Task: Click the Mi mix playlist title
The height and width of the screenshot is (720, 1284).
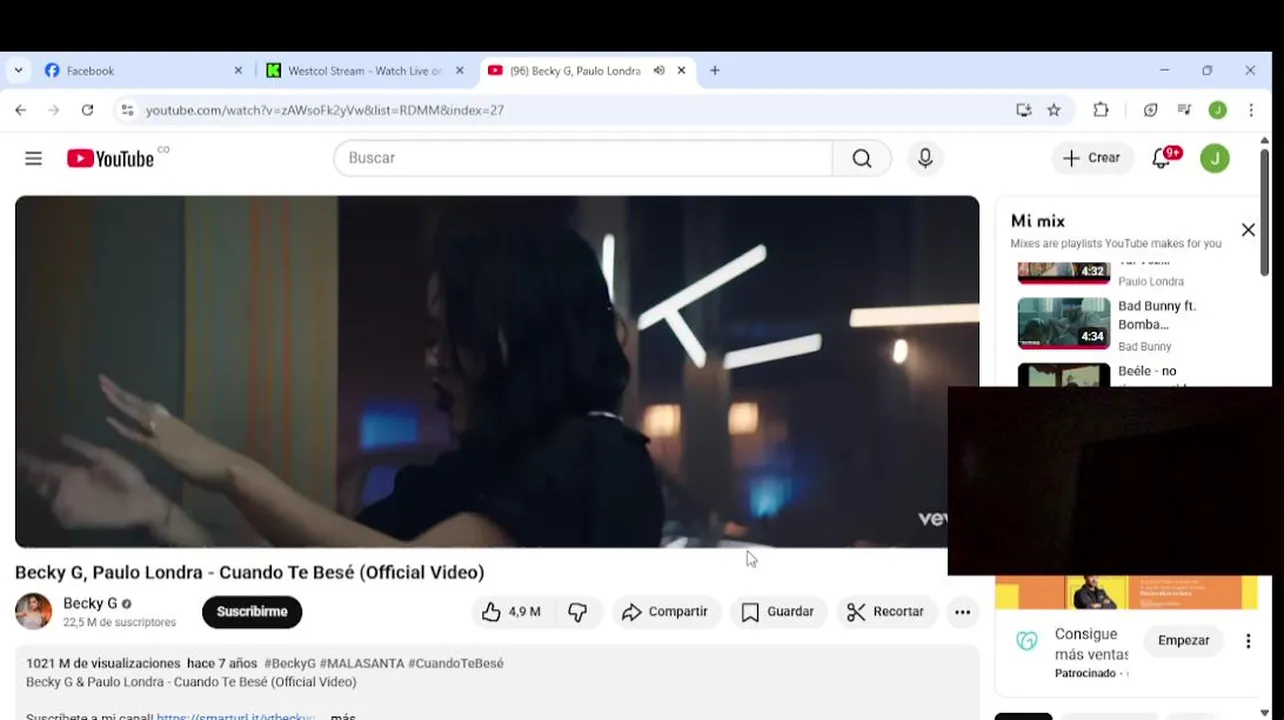Action: point(1038,221)
